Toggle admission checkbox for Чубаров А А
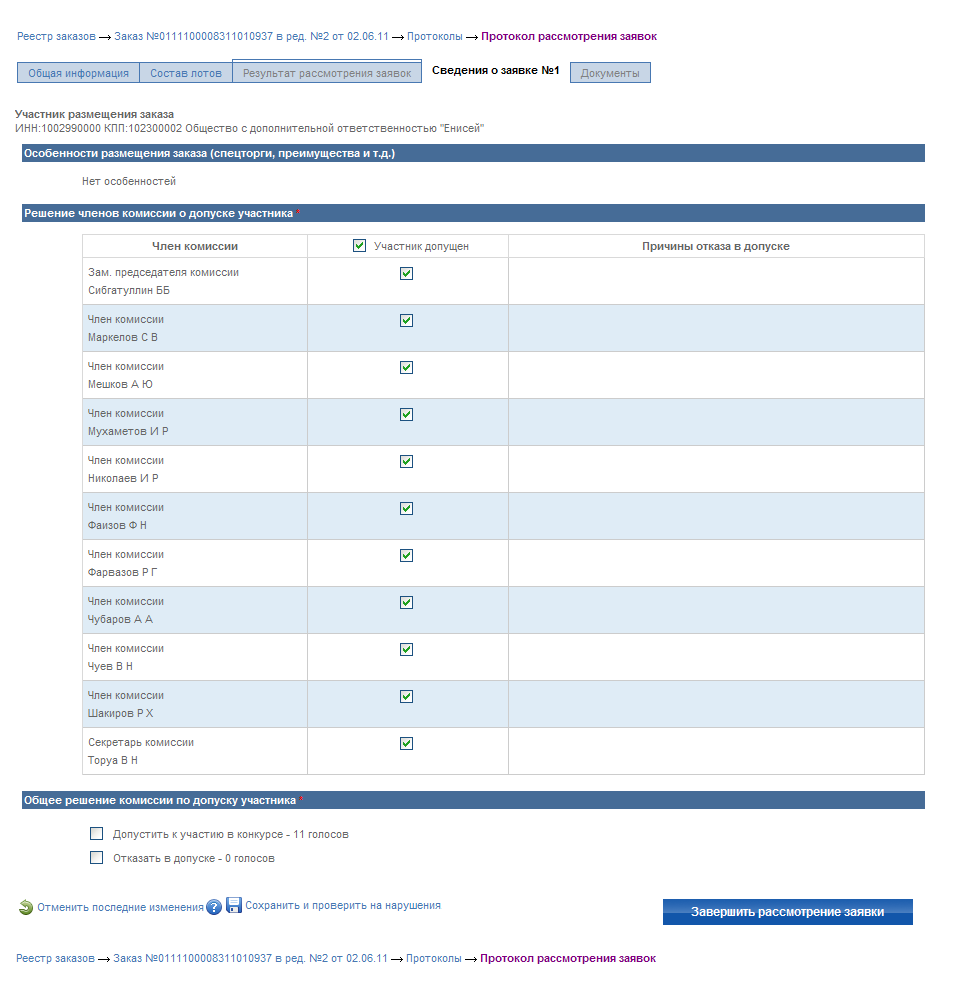Image resolution: width=964 pixels, height=983 pixels. click(406, 602)
